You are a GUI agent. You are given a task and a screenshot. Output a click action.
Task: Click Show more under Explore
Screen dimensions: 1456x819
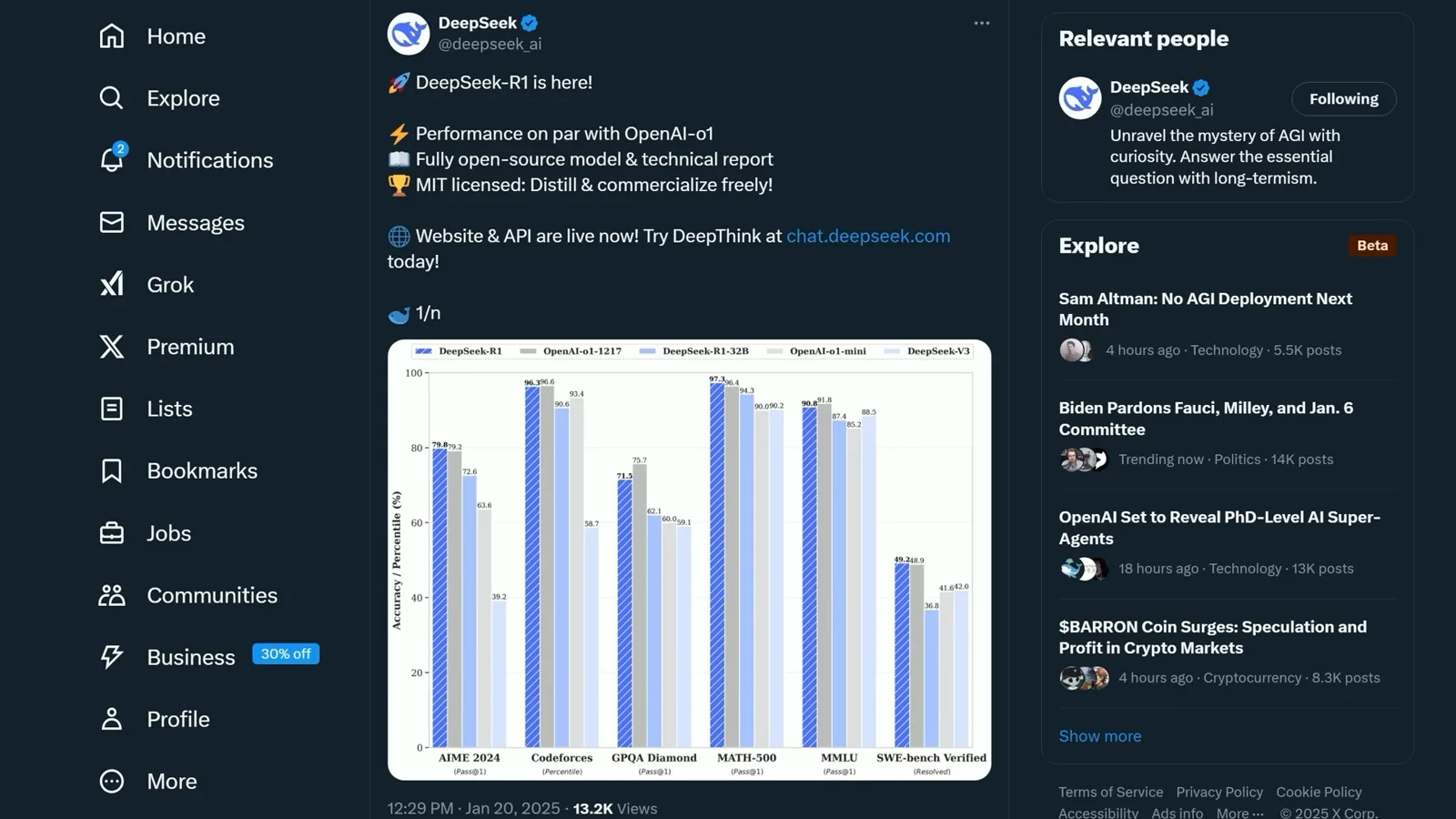point(1099,736)
